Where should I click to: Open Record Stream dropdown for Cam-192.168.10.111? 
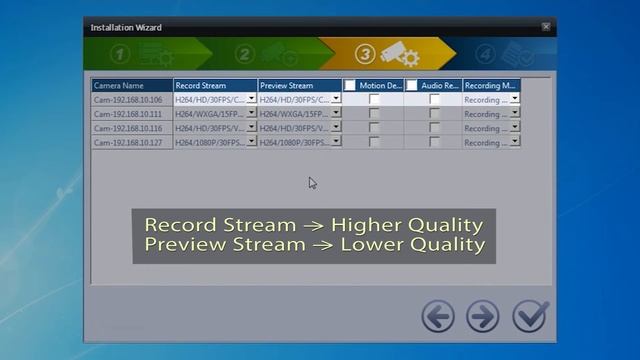pos(251,113)
